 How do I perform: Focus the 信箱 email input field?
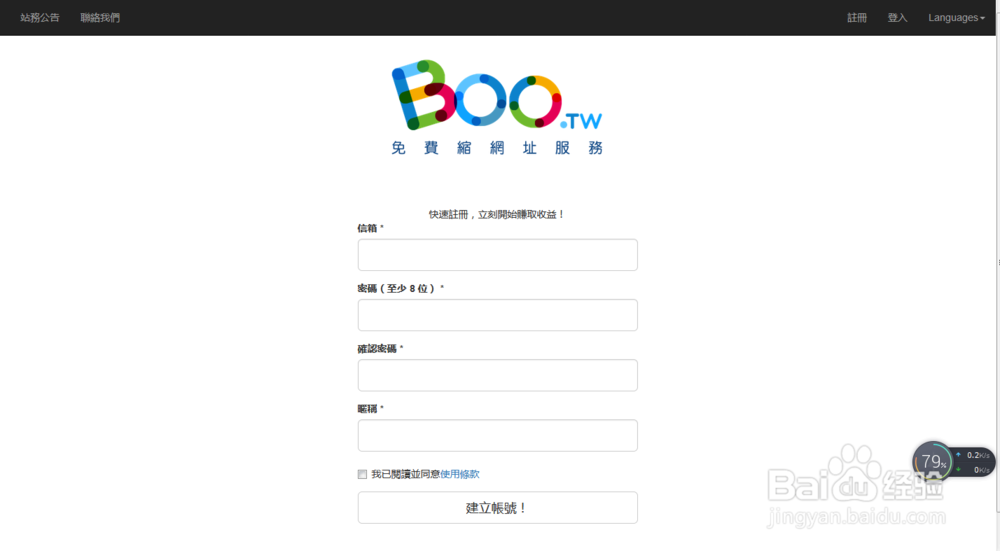(497, 255)
